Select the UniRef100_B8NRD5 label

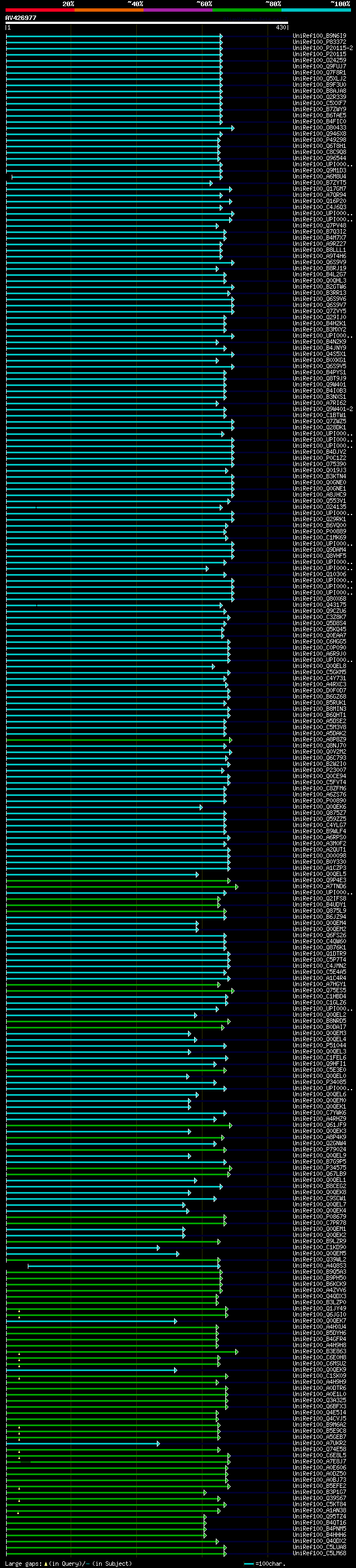point(319,1021)
